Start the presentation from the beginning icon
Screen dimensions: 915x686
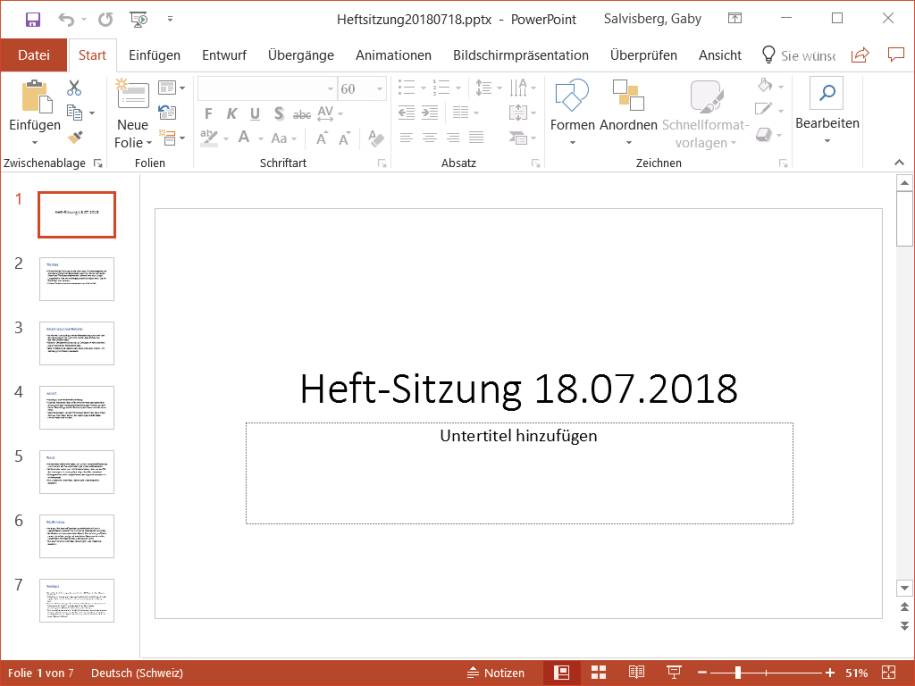(139, 20)
